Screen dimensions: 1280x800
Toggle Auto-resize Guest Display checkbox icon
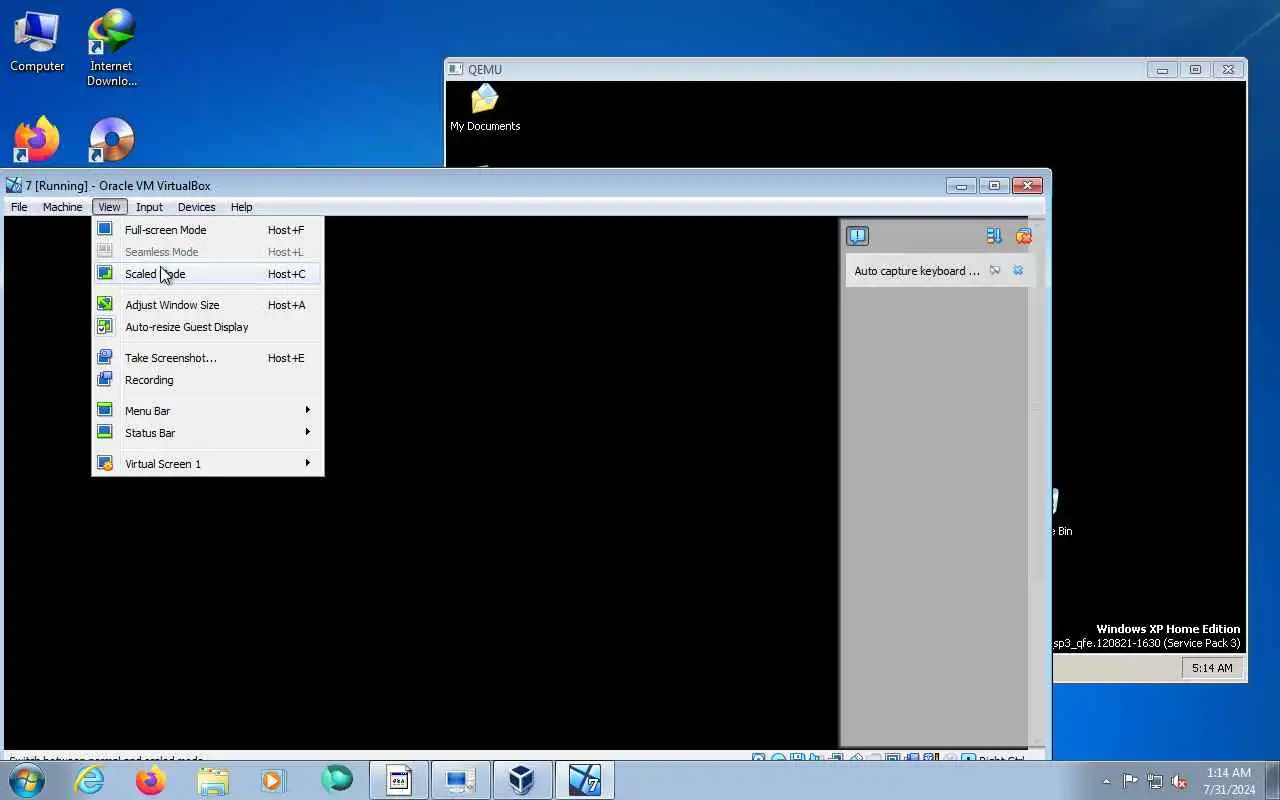click(104, 327)
